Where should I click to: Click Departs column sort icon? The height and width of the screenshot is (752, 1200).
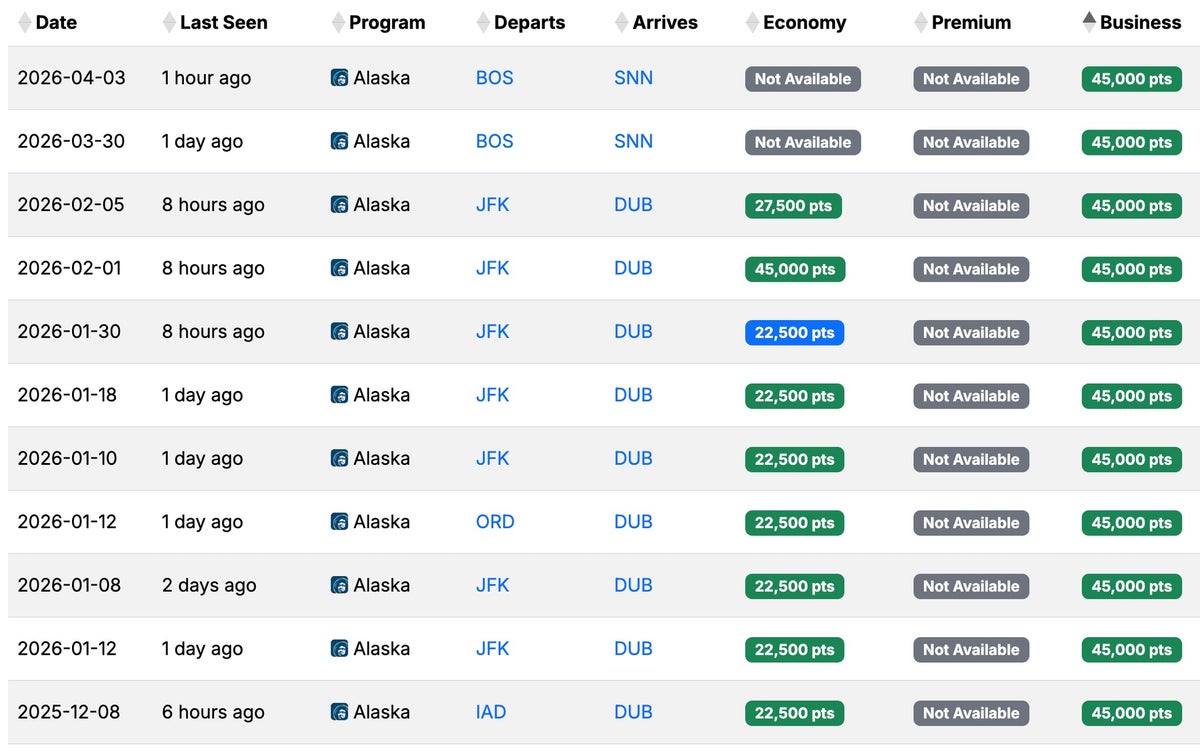(x=484, y=23)
